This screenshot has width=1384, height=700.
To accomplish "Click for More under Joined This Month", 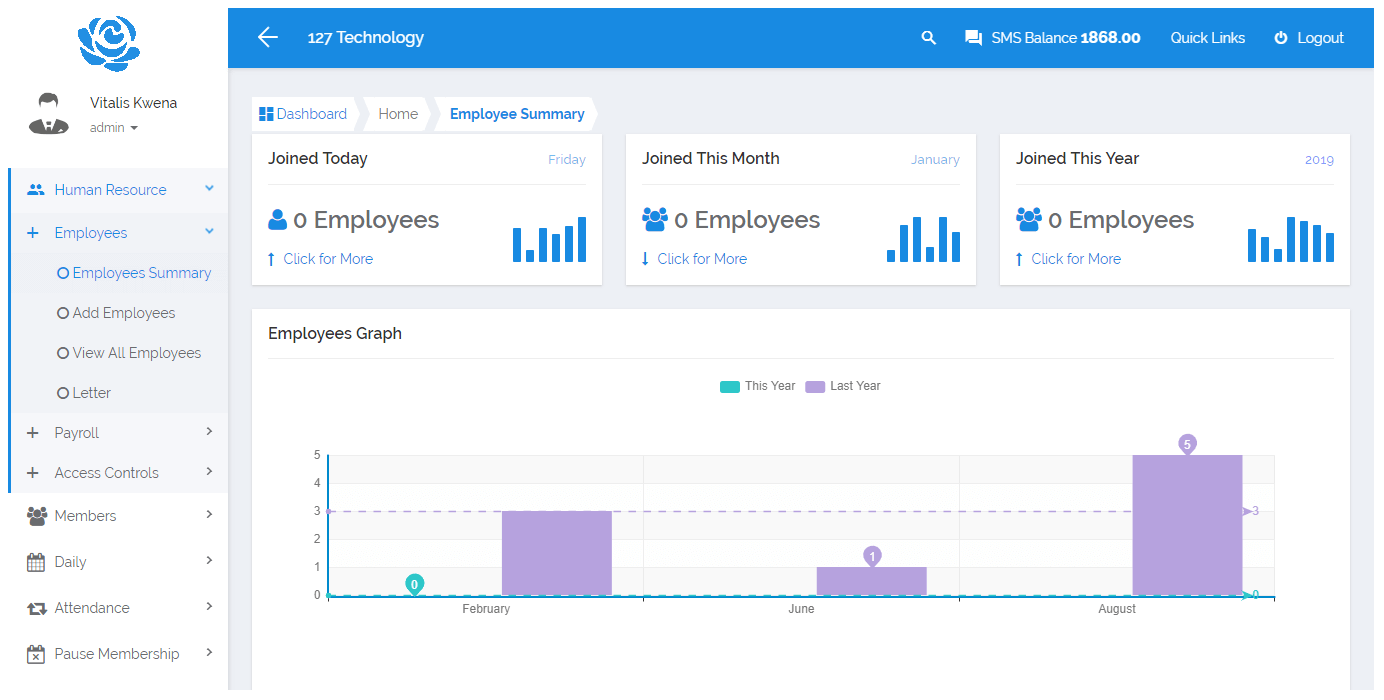I will pos(701,259).
